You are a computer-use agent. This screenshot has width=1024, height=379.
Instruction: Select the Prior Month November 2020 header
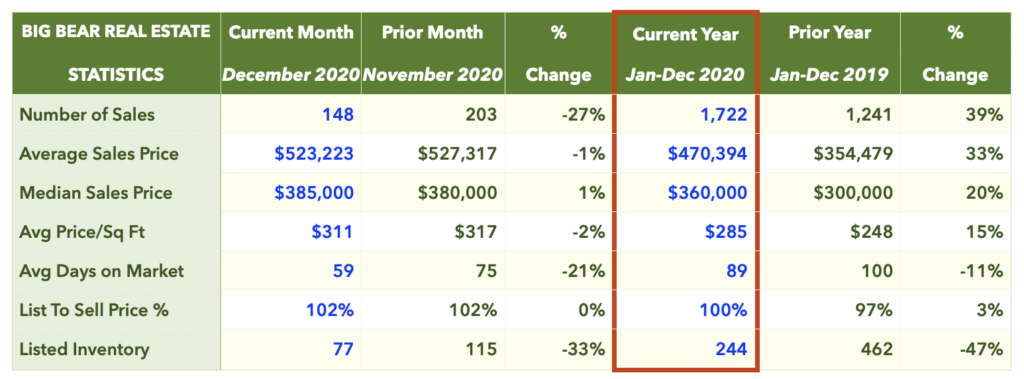click(x=433, y=52)
